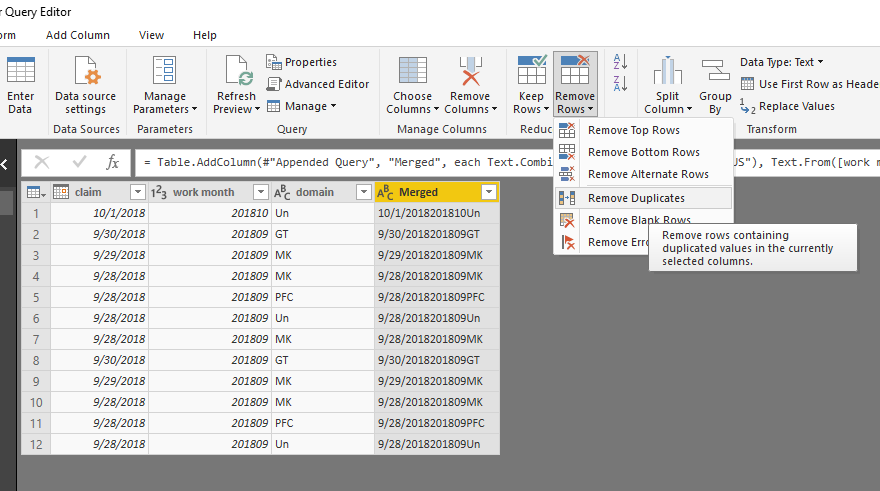Open Manage Parameters
The image size is (880, 491).
click(x=165, y=85)
